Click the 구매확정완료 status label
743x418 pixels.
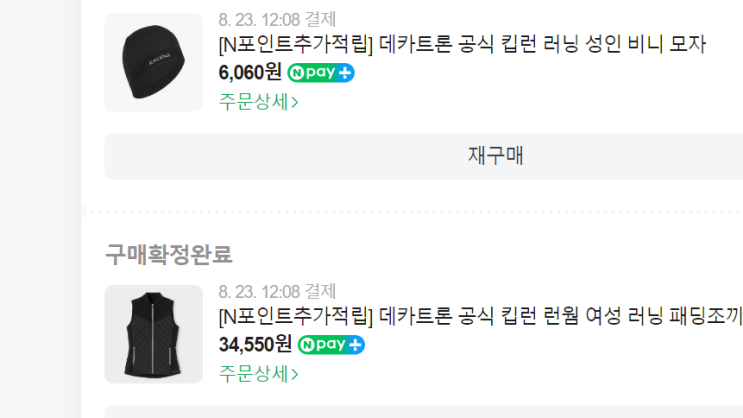coord(169,254)
